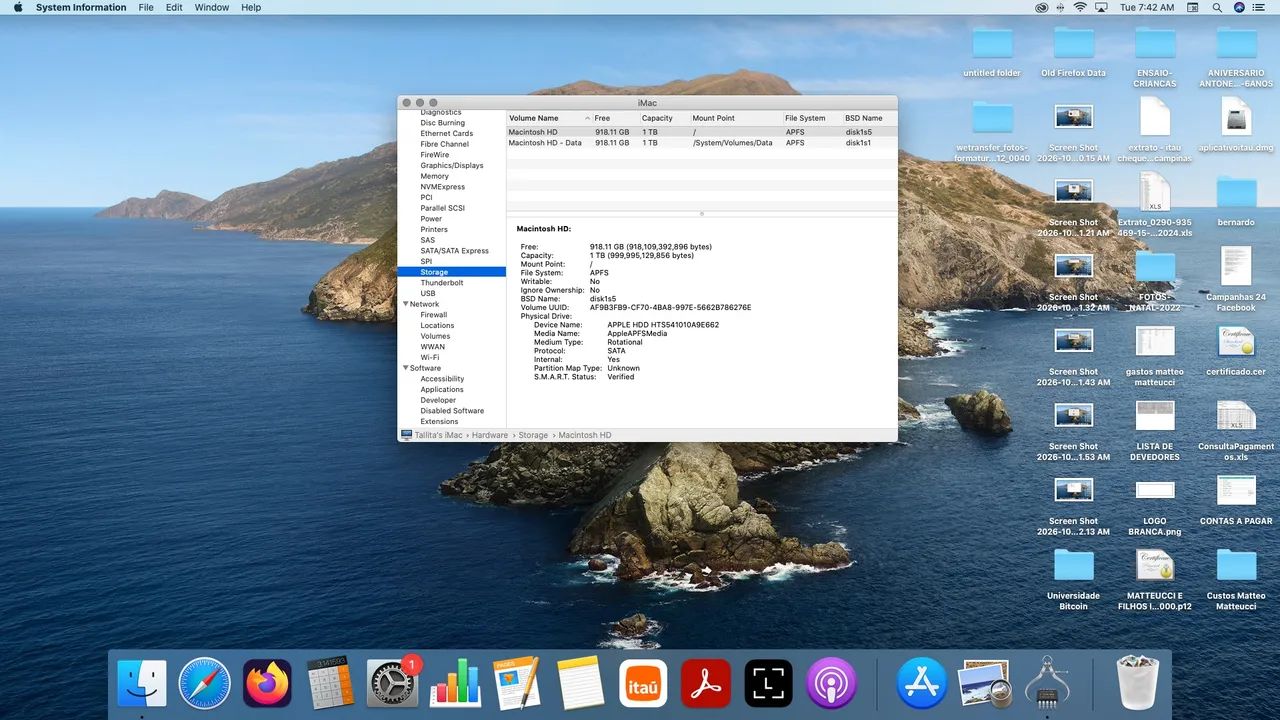Open the Calculator app in the Dock
1280x720 pixels.
330,683
